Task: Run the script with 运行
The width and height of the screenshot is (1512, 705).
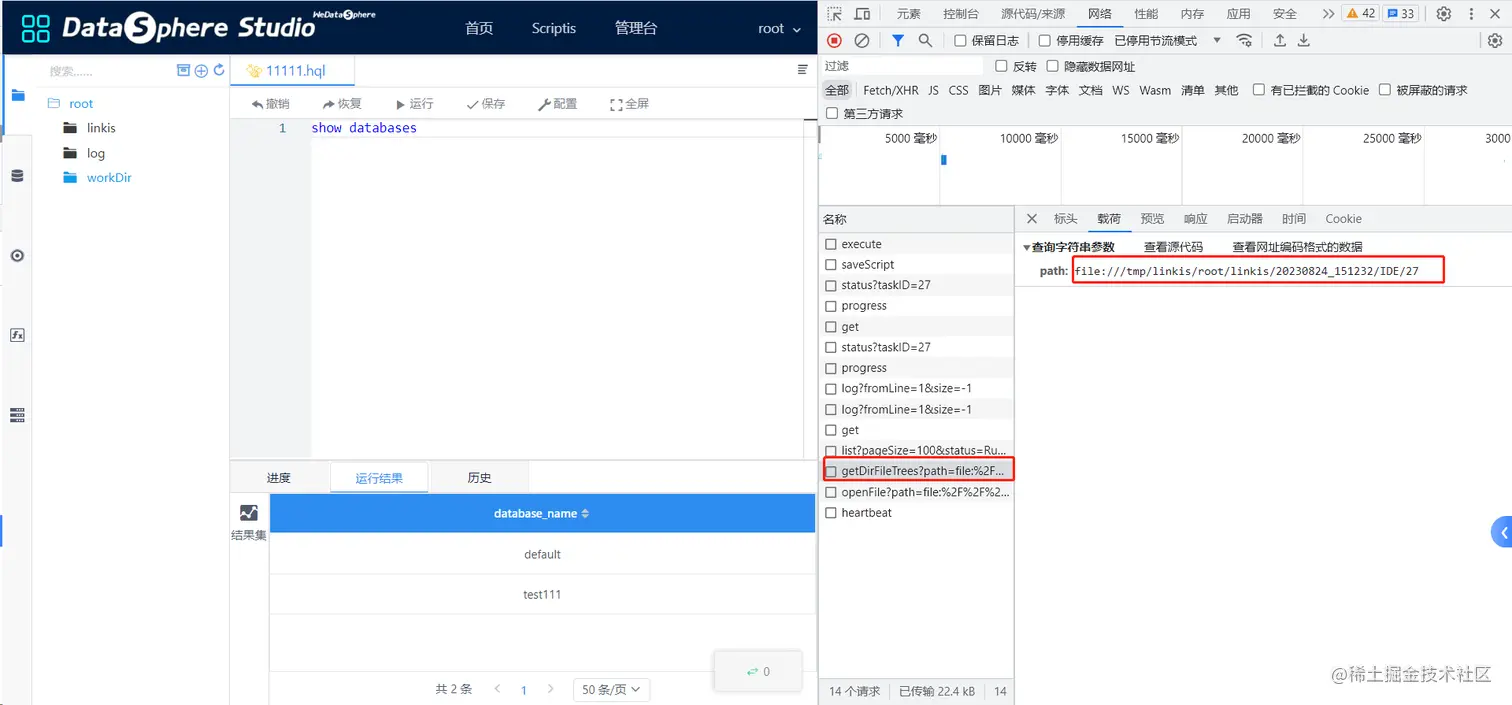Action: [x=415, y=104]
